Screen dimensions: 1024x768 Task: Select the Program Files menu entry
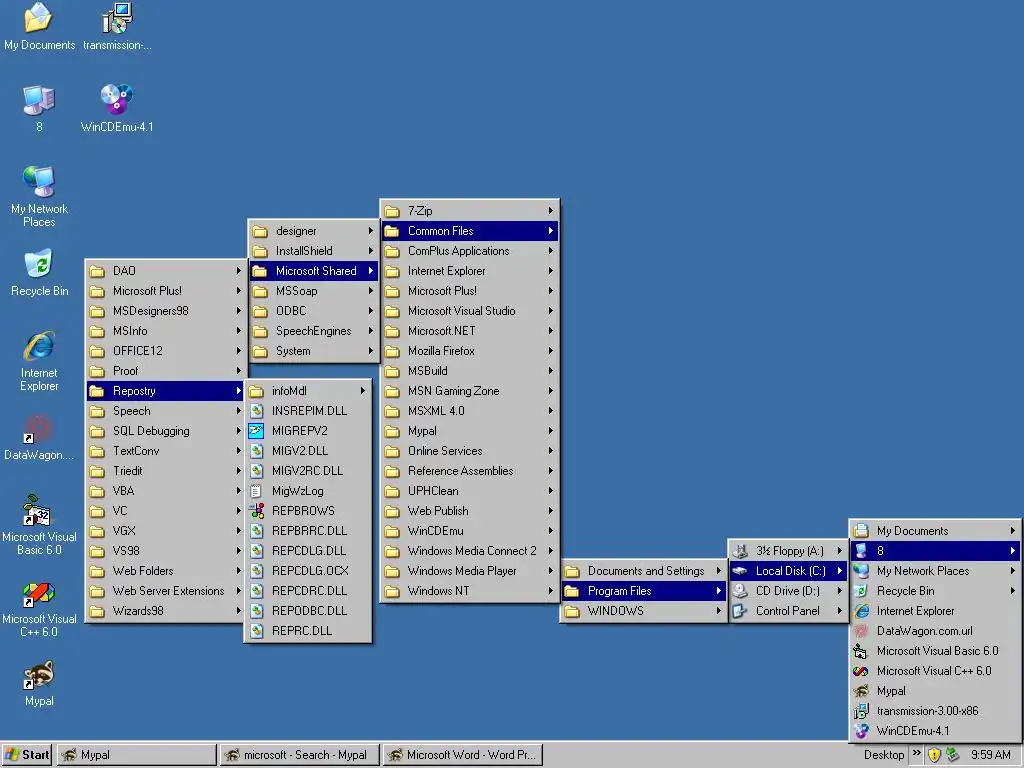coord(644,591)
